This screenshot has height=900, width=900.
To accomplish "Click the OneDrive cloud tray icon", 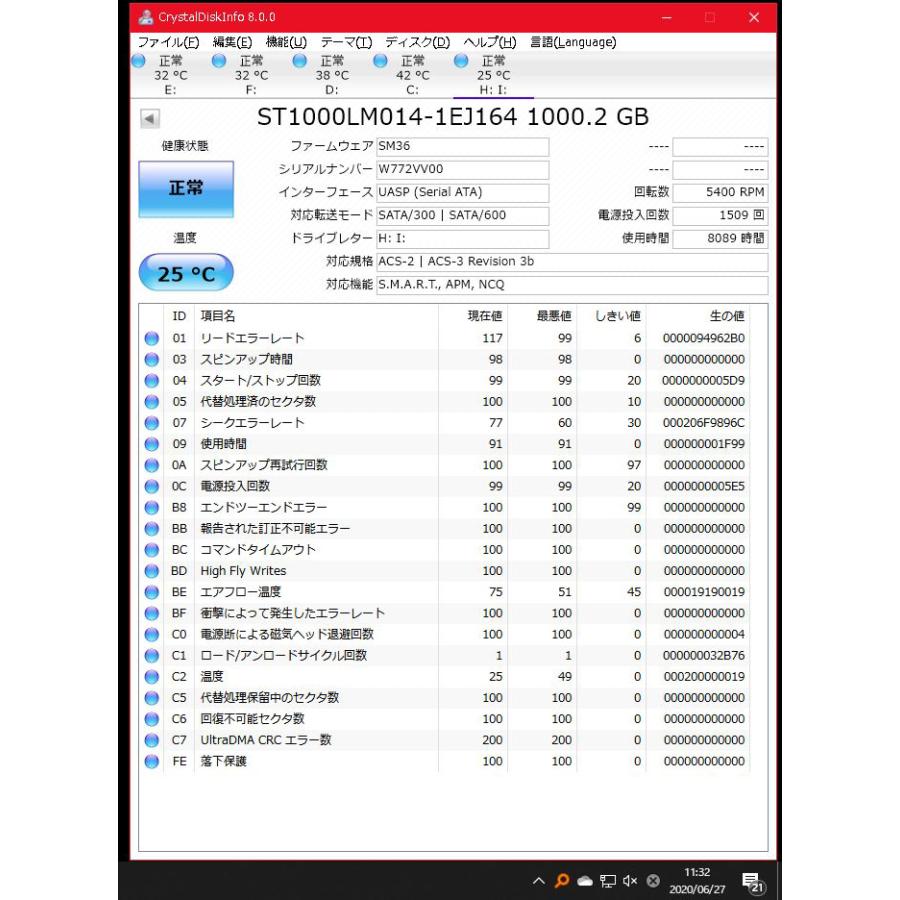I will (585, 881).
